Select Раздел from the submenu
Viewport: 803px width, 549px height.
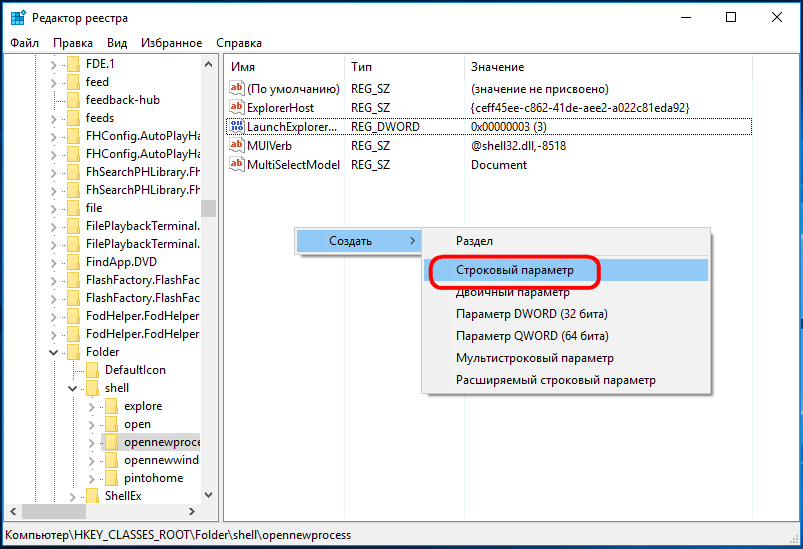point(566,241)
